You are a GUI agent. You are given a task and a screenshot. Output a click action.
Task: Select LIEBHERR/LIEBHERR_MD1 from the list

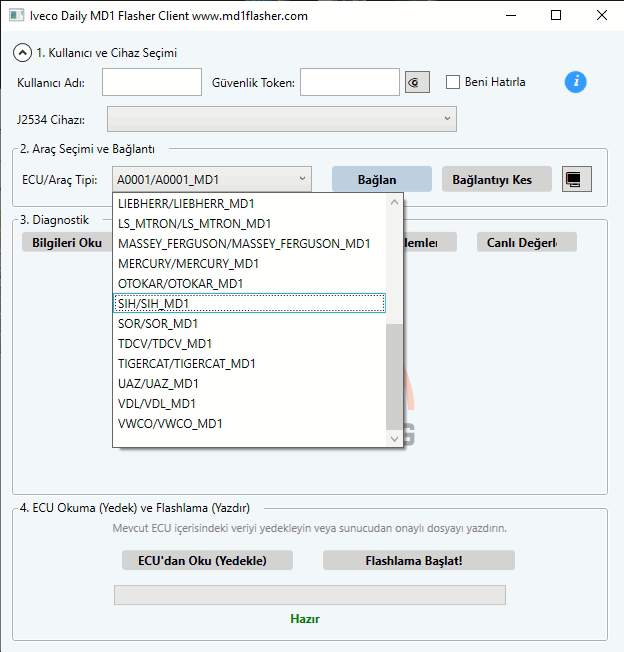pos(249,204)
